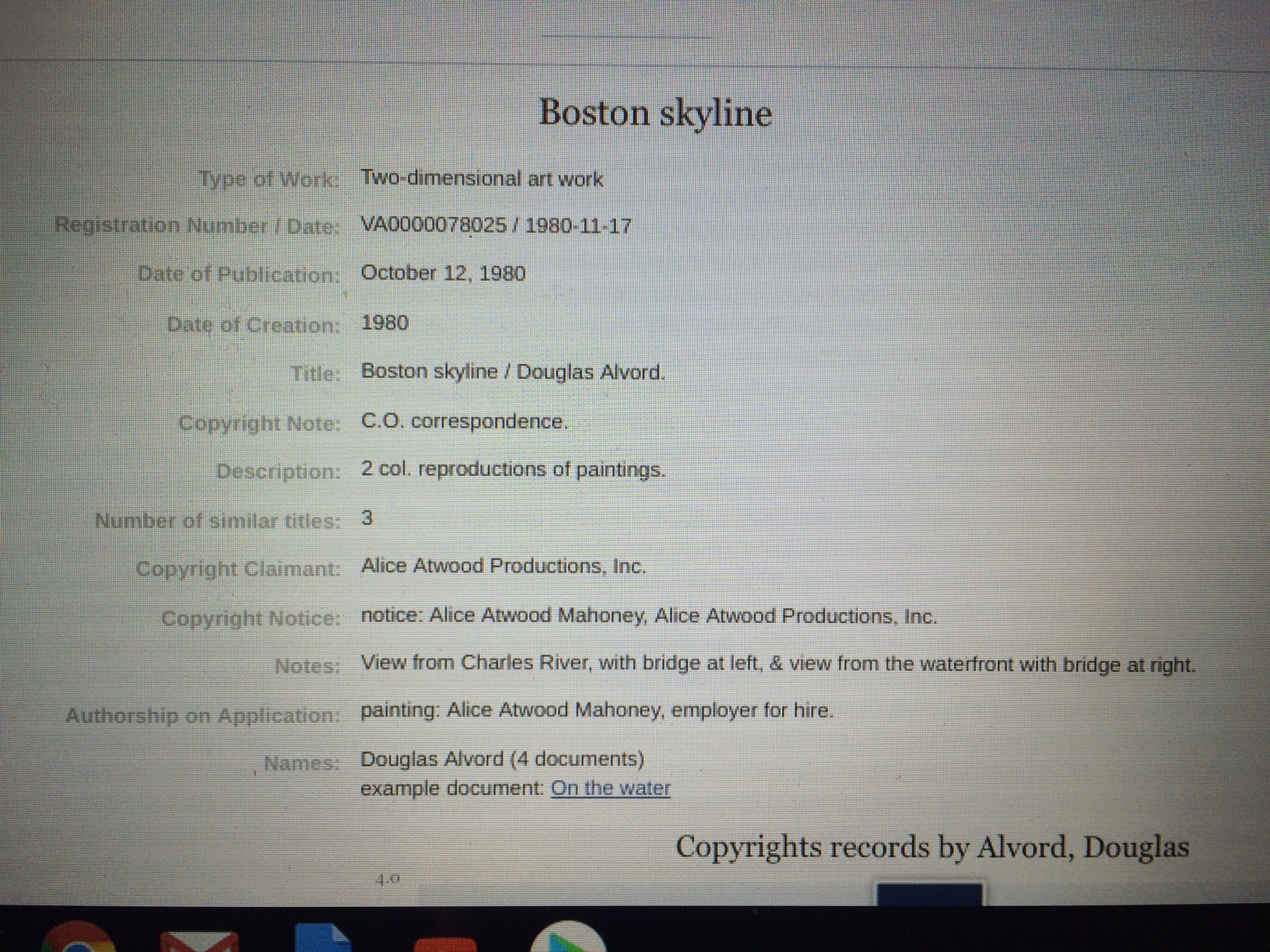Open the Google Docs shelf icon
Viewport: 1270px width, 952px height.
[323, 939]
